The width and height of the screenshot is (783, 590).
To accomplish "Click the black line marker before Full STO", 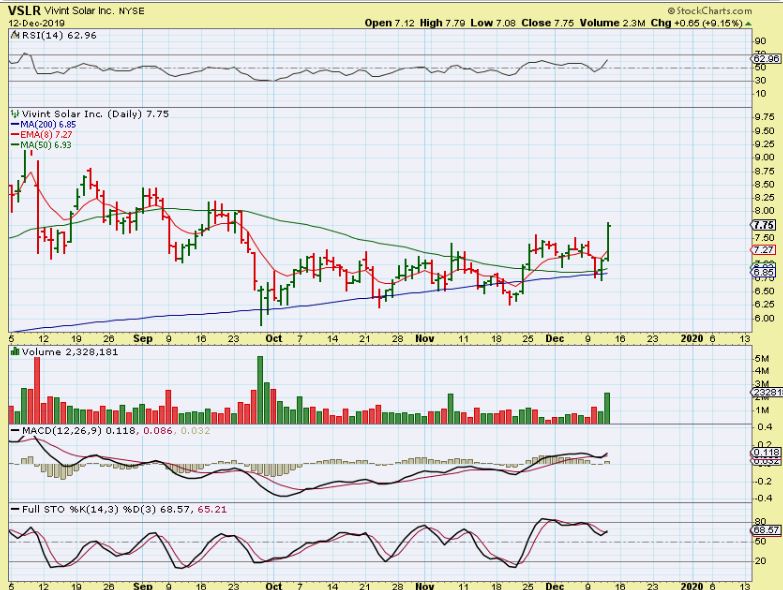I will (x=15, y=510).
